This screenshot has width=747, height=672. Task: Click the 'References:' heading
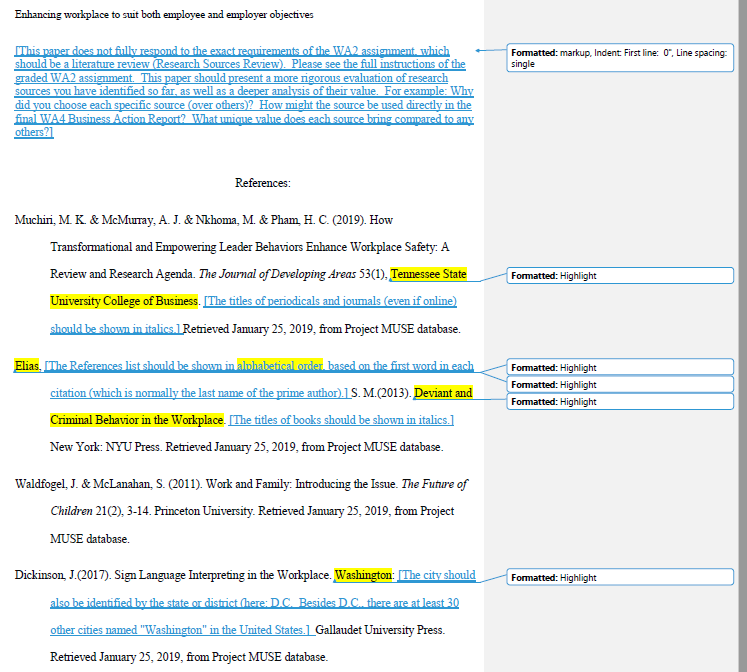(262, 183)
